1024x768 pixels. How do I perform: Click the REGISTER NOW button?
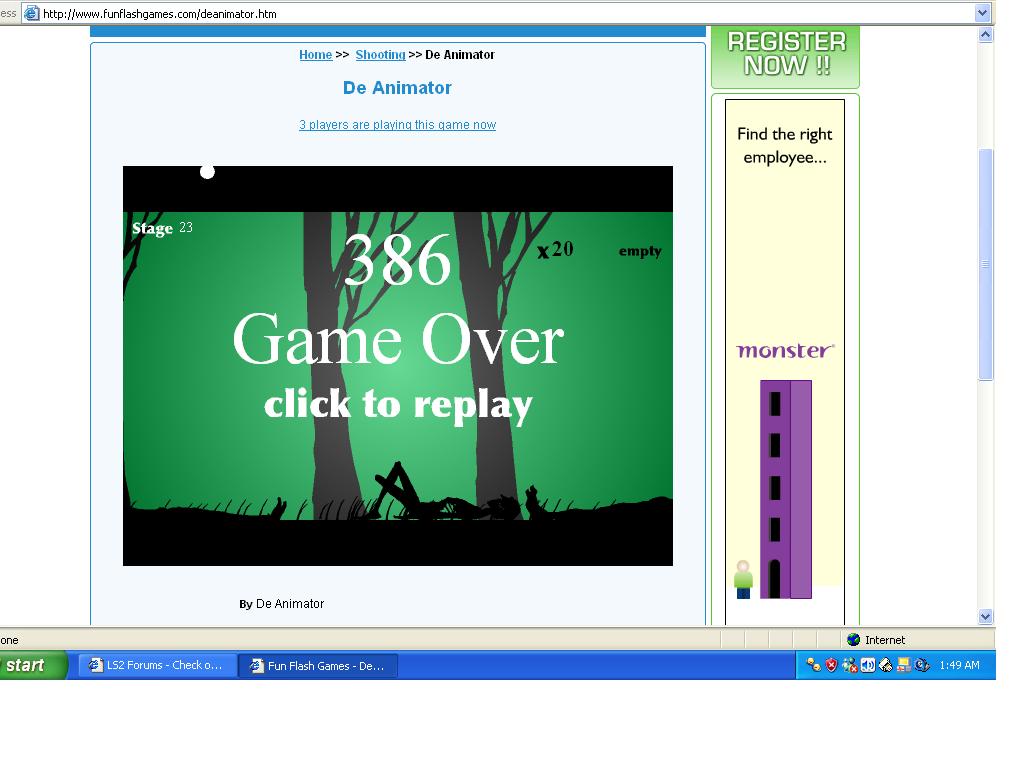tap(786, 55)
